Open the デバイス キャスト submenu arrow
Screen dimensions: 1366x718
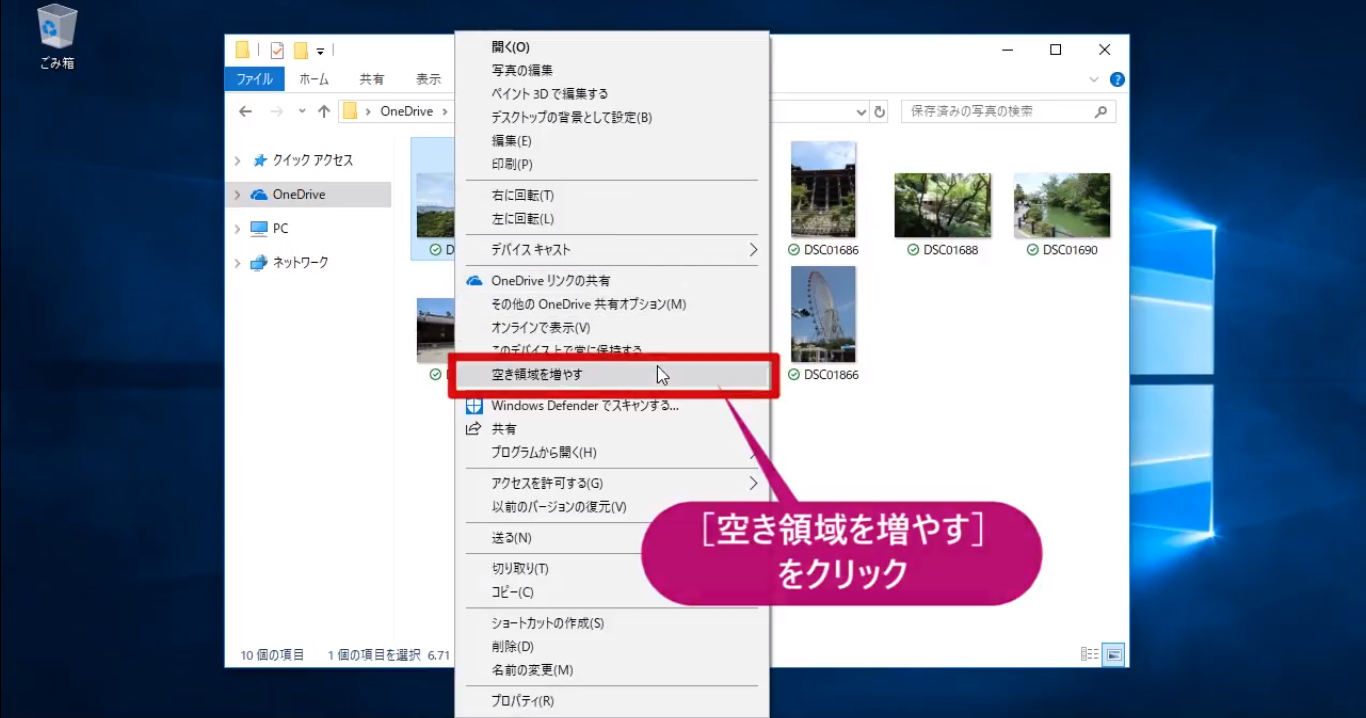(753, 249)
